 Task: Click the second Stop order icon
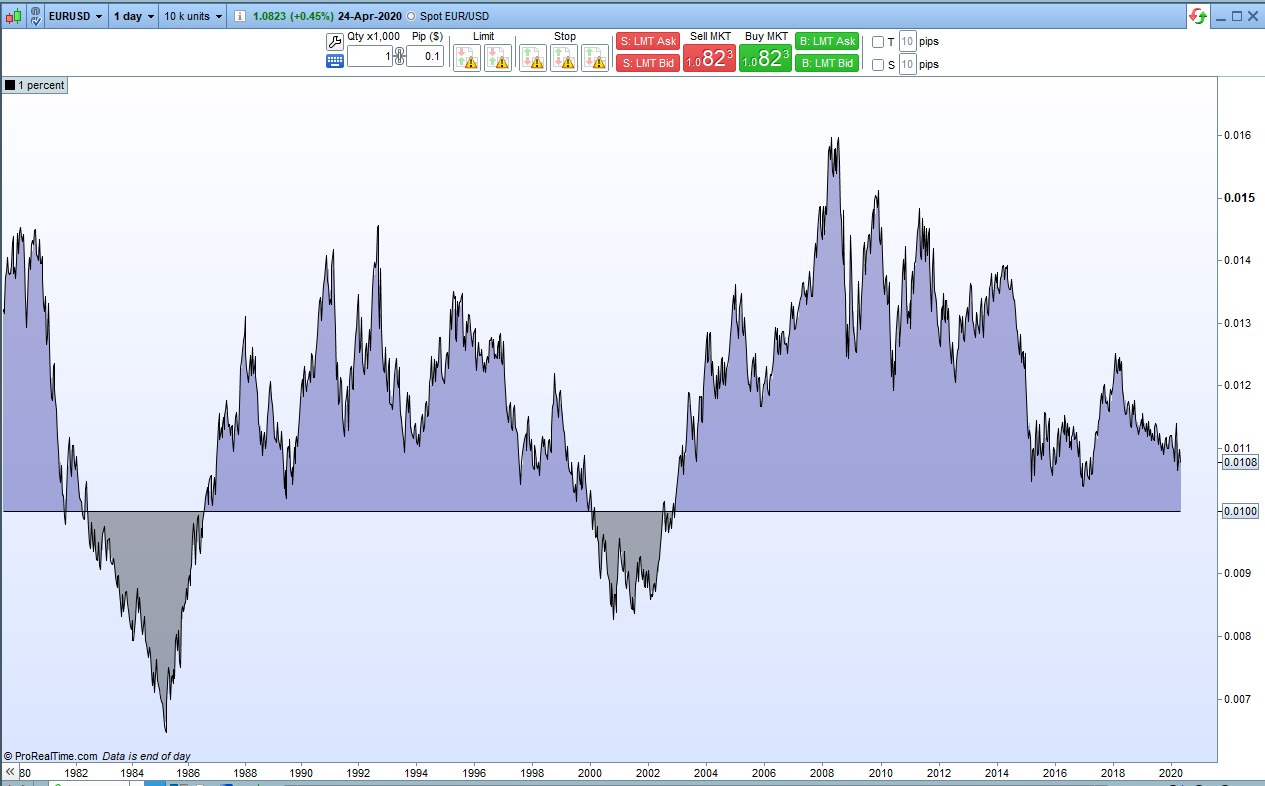coord(564,58)
